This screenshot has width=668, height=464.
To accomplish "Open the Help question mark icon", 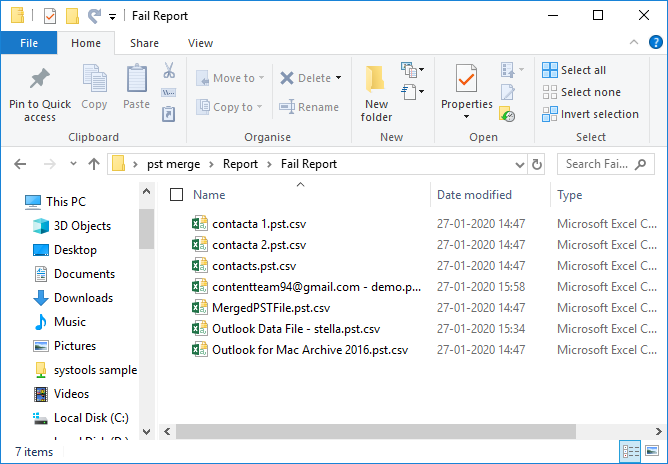I will (x=656, y=42).
